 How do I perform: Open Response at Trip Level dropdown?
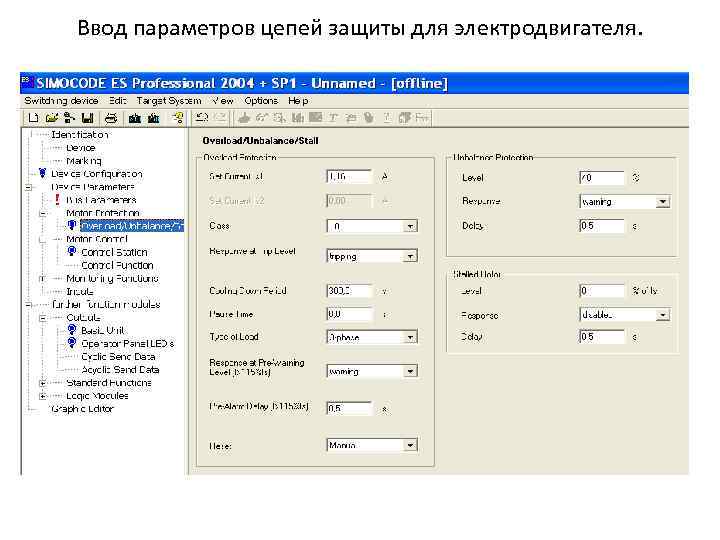410,256
